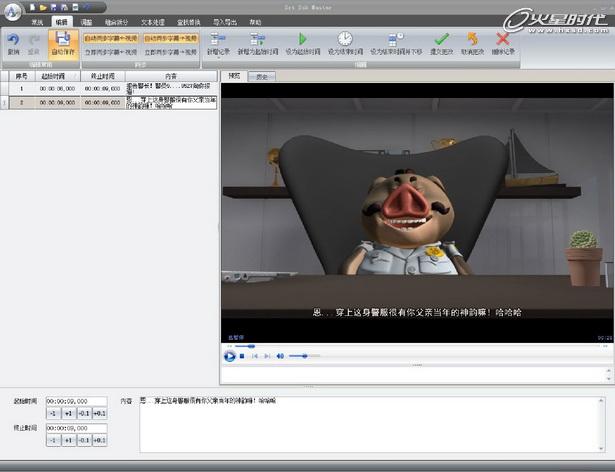Viewport: 615px width, 472px height.
Task: Click the clock 设为结束时间 icon
Action: (345, 39)
